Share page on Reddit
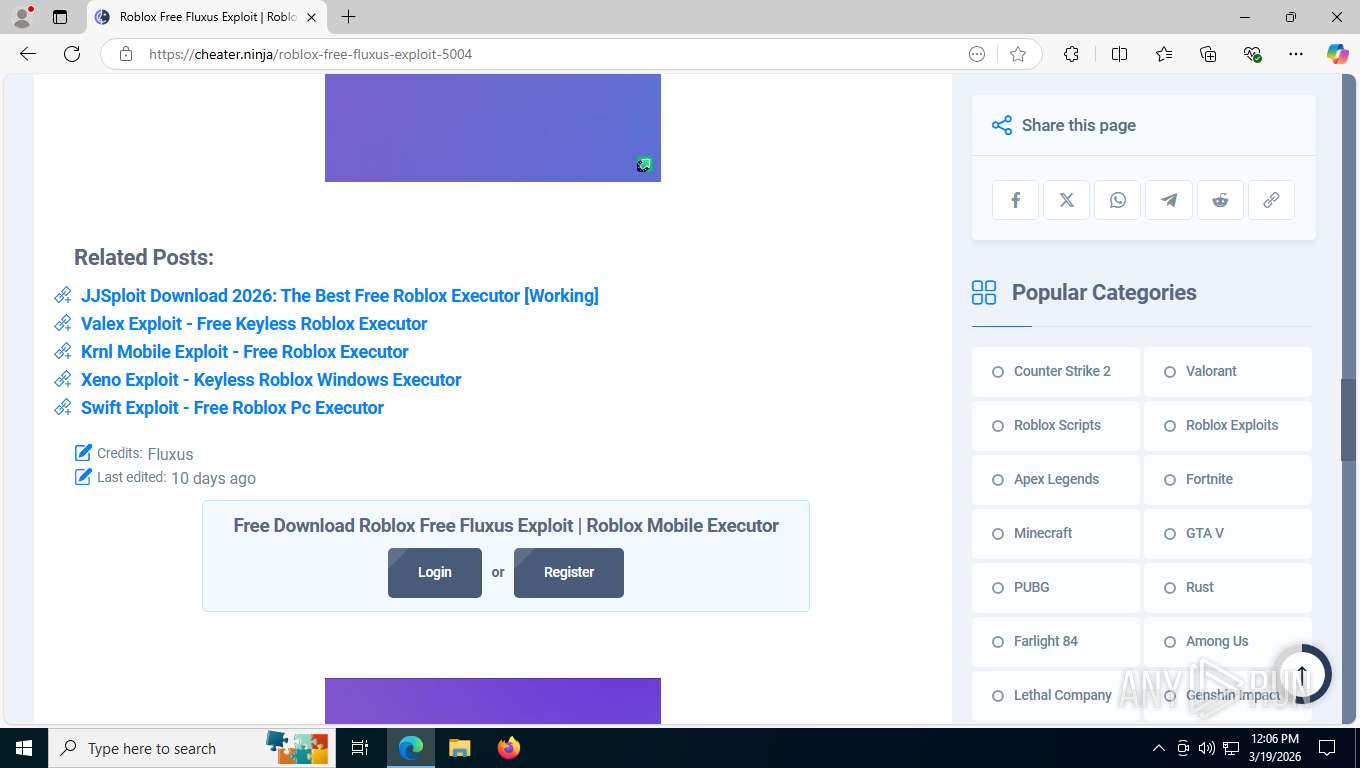This screenshot has height=768, width=1360. pos(1220,200)
